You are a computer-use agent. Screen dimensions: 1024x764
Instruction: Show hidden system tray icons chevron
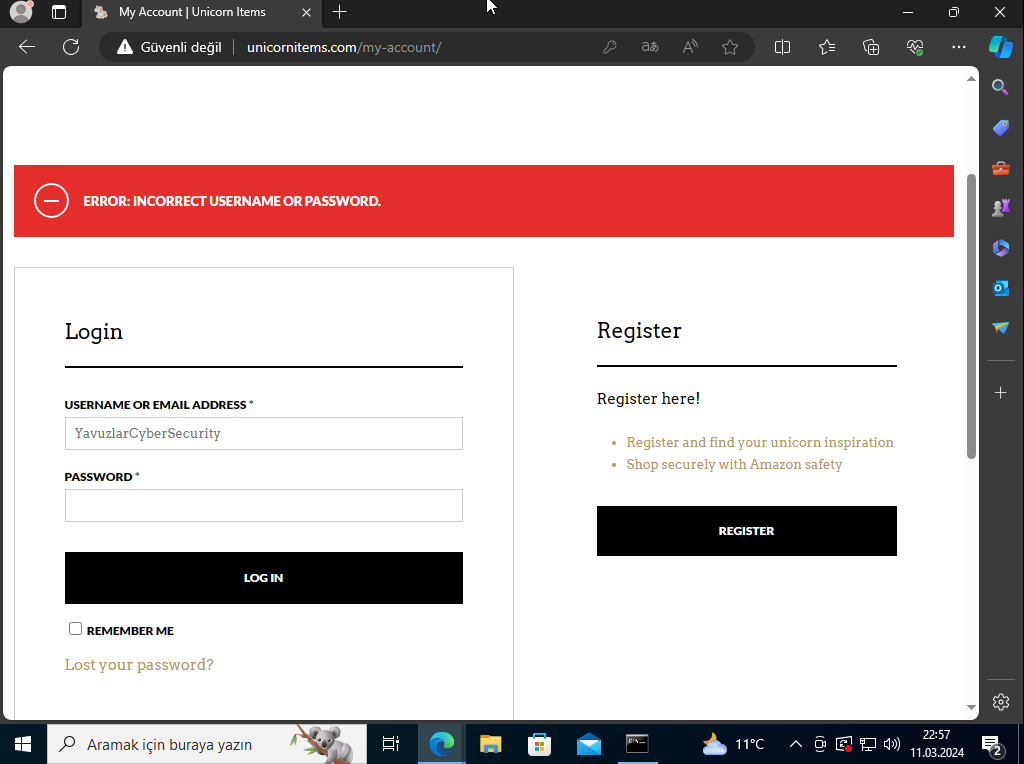(x=796, y=744)
